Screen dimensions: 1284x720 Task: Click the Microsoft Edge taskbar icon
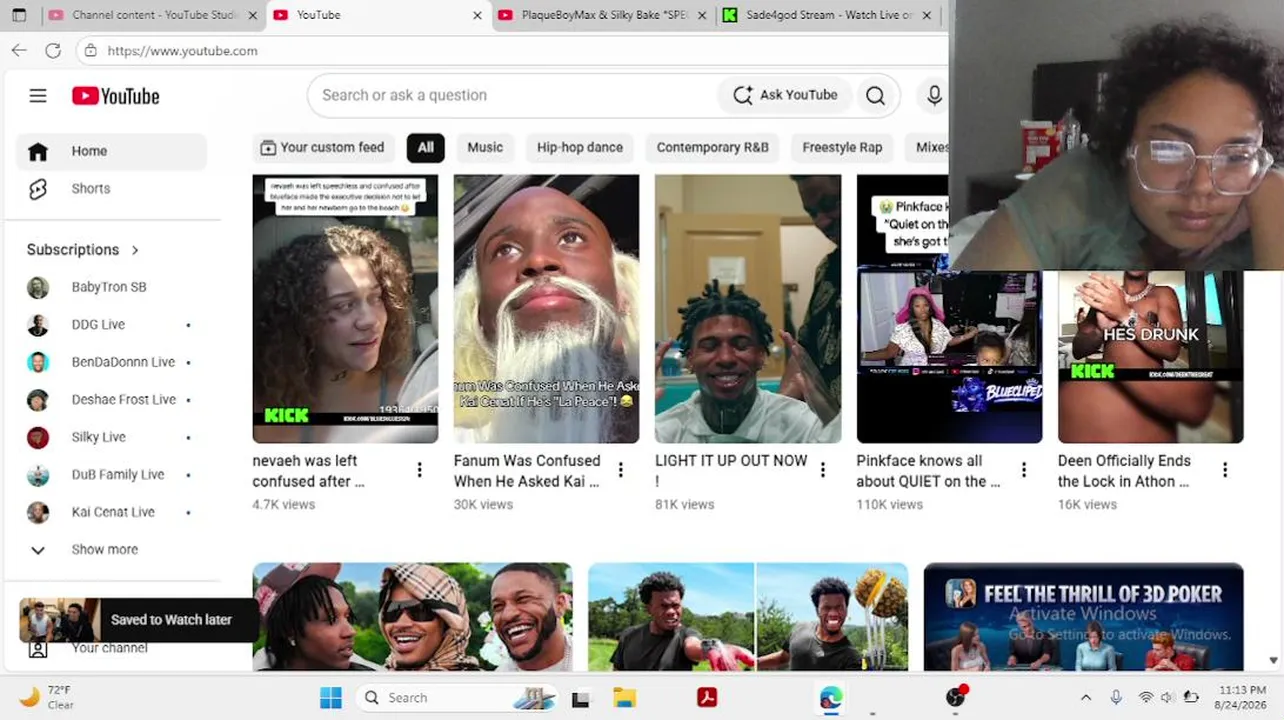click(x=830, y=697)
